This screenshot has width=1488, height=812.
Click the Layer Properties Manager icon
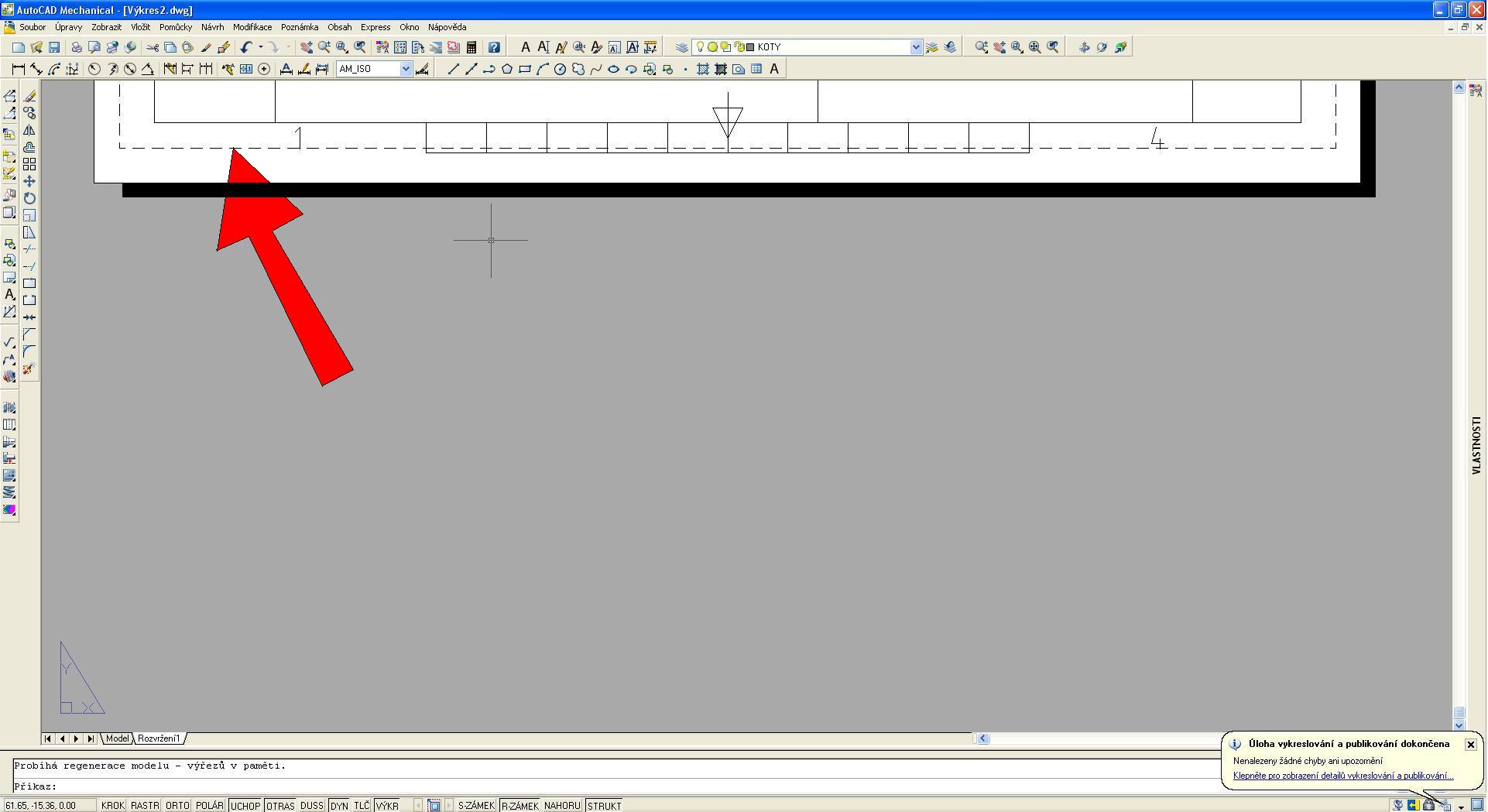click(x=681, y=47)
